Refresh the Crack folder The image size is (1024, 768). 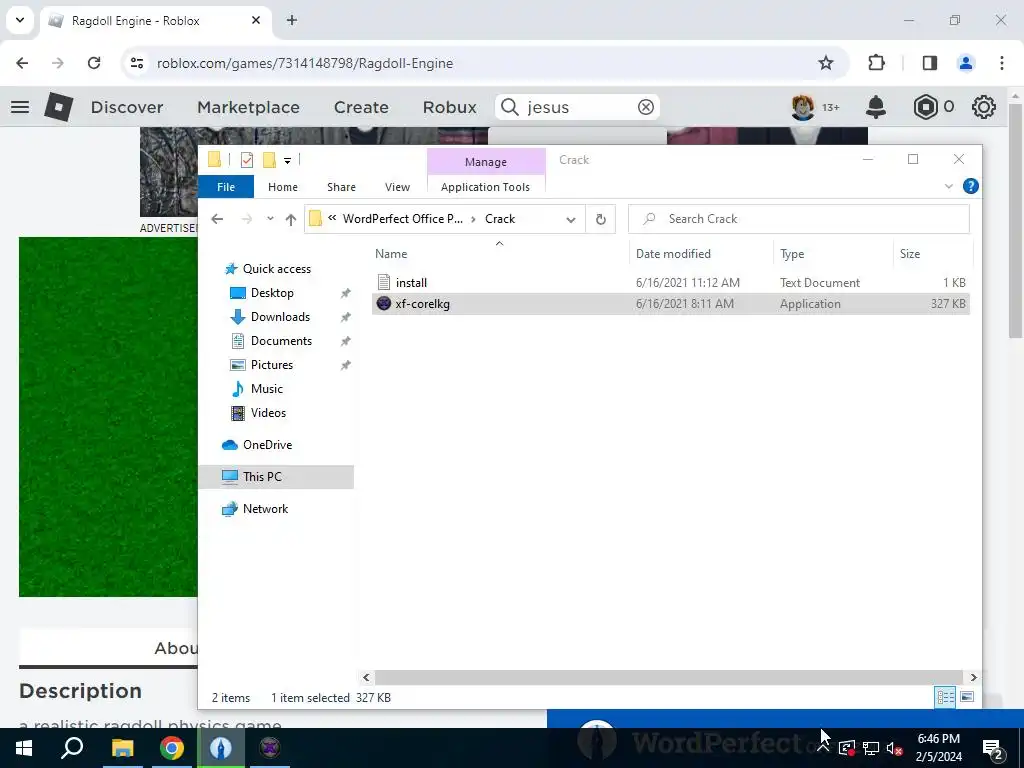[x=601, y=219]
